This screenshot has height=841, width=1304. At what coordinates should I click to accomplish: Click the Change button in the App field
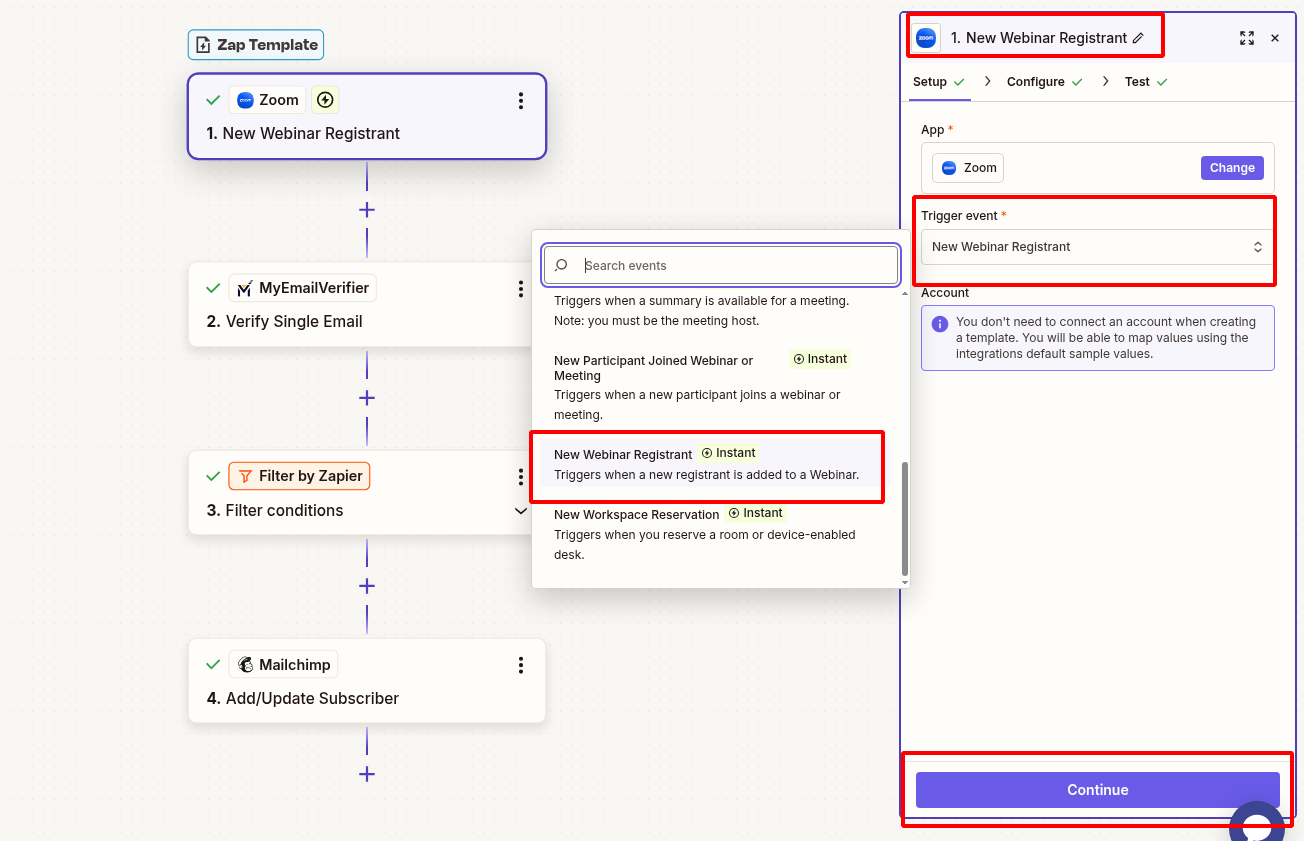click(1232, 167)
